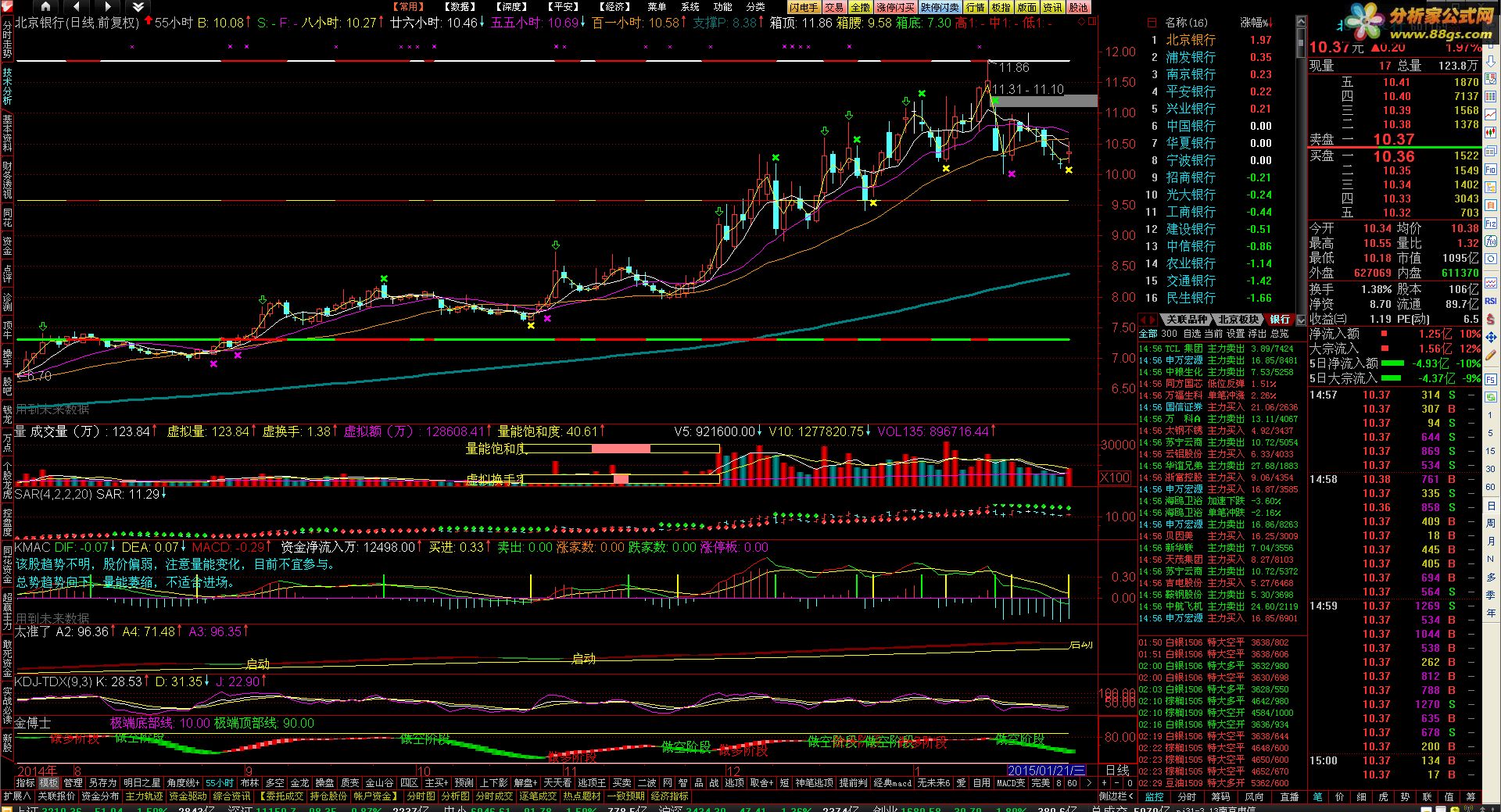Switch the side panel to 监控
The height and width of the screenshot is (812, 1501).
tap(1155, 796)
